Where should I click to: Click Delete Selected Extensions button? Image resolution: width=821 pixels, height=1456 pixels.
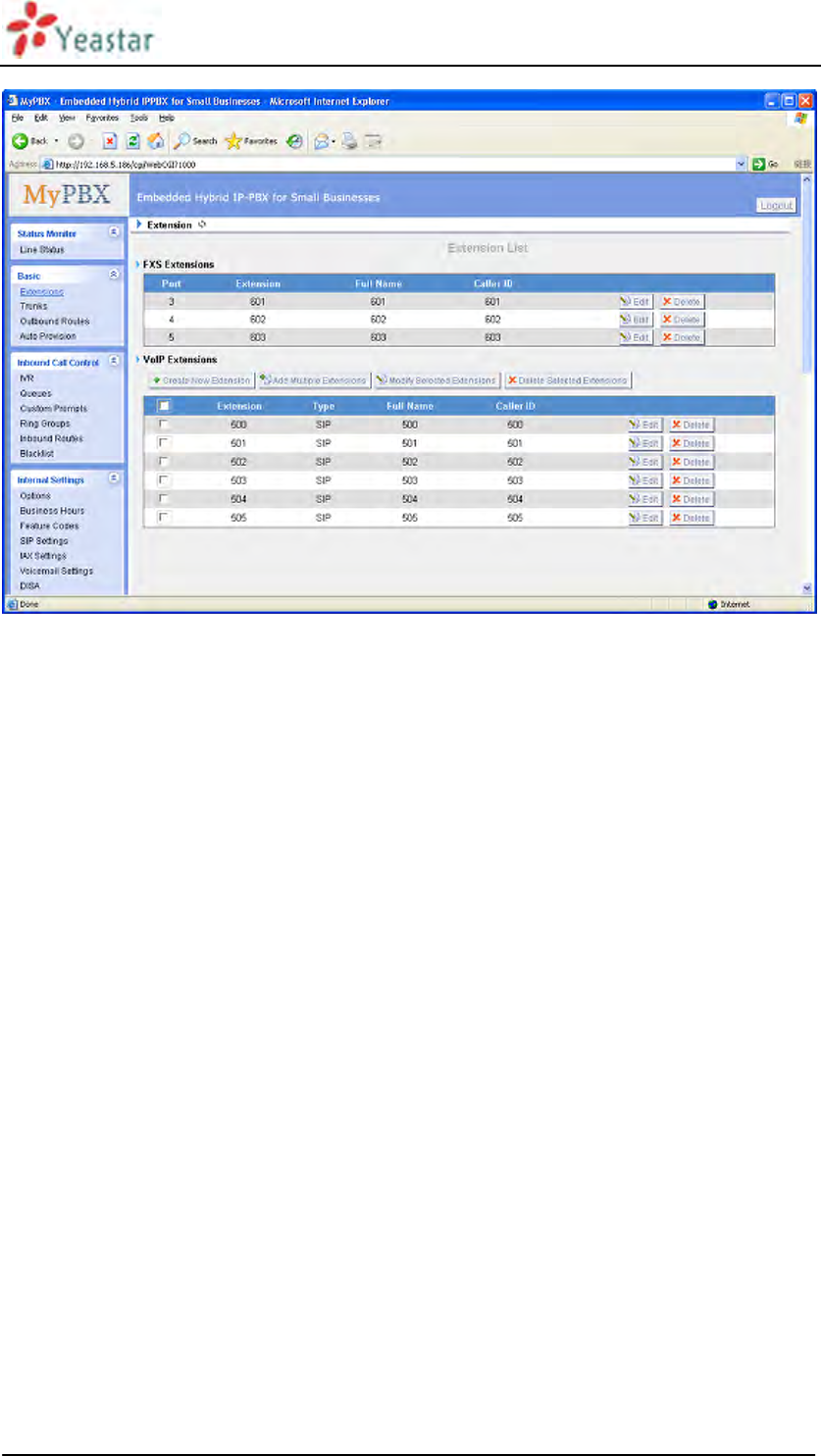click(x=568, y=380)
